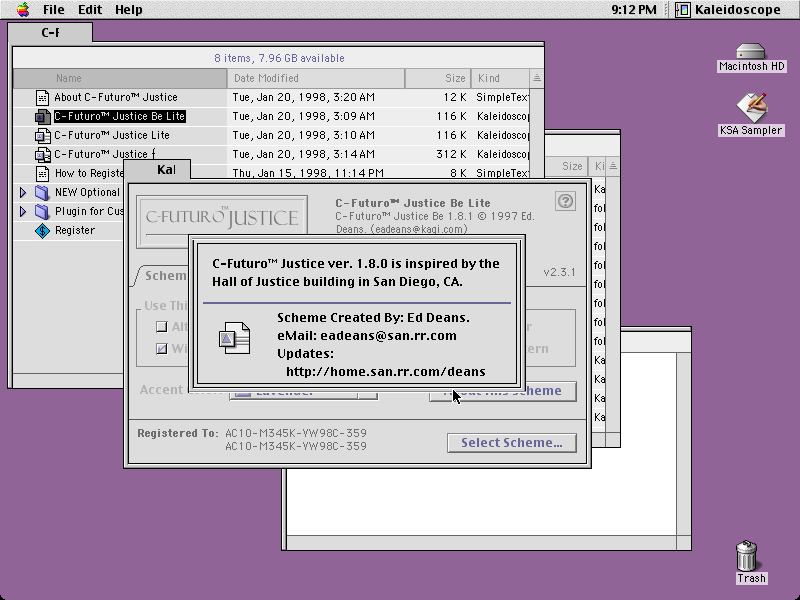Click the 9:12 PM menu bar clock

click(634, 10)
